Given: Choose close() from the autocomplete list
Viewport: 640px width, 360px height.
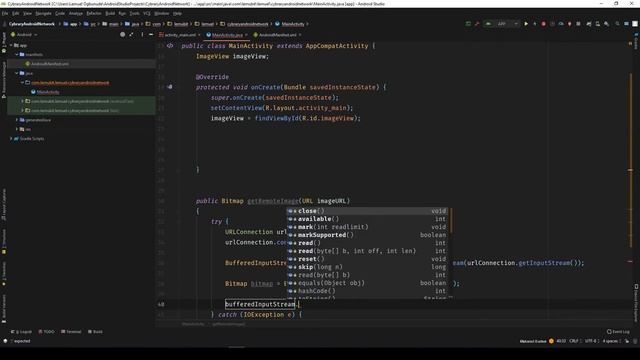Looking at the screenshot, I should pyautogui.click(x=367, y=211).
